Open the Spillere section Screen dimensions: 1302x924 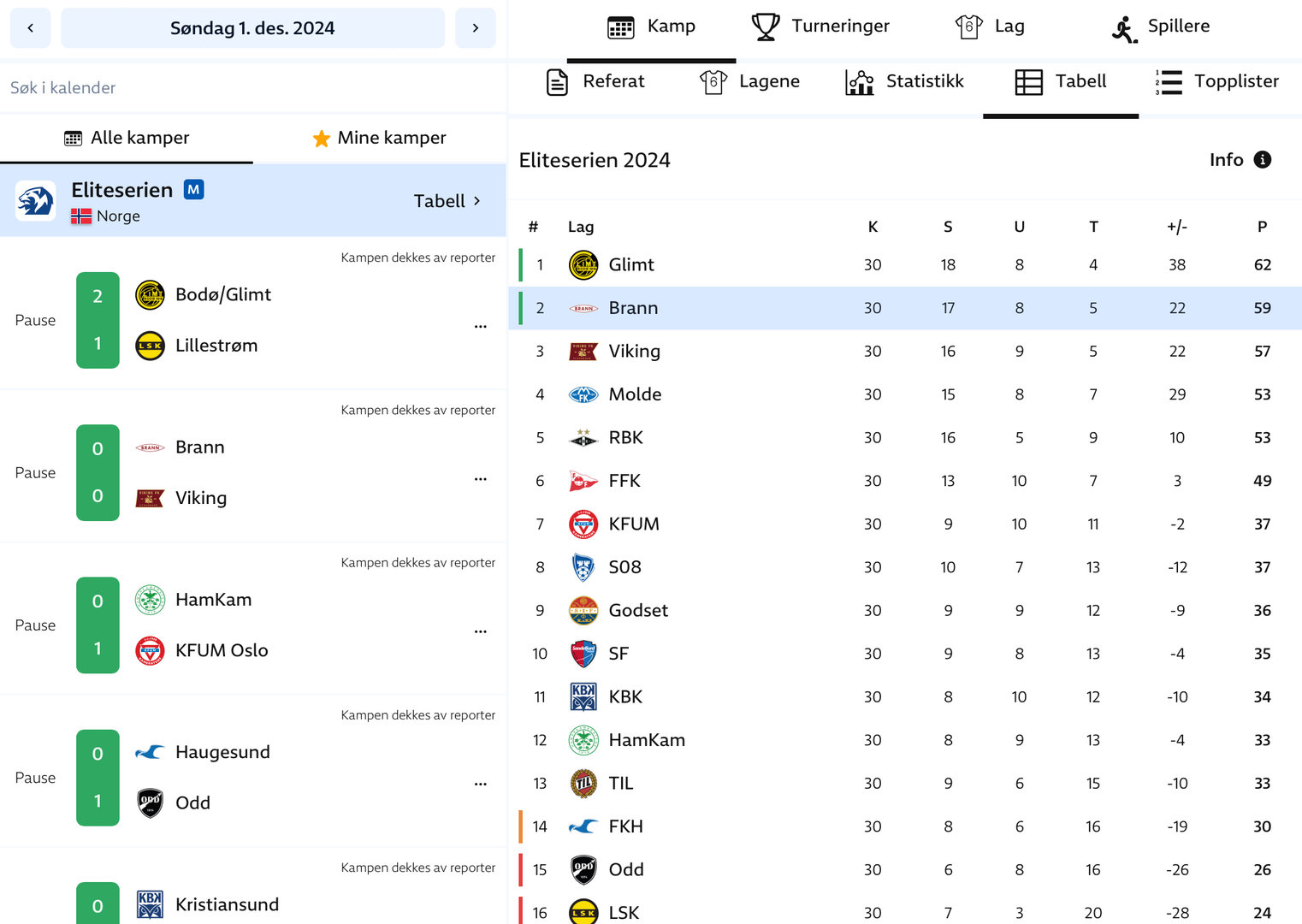pyautogui.click(x=1160, y=27)
